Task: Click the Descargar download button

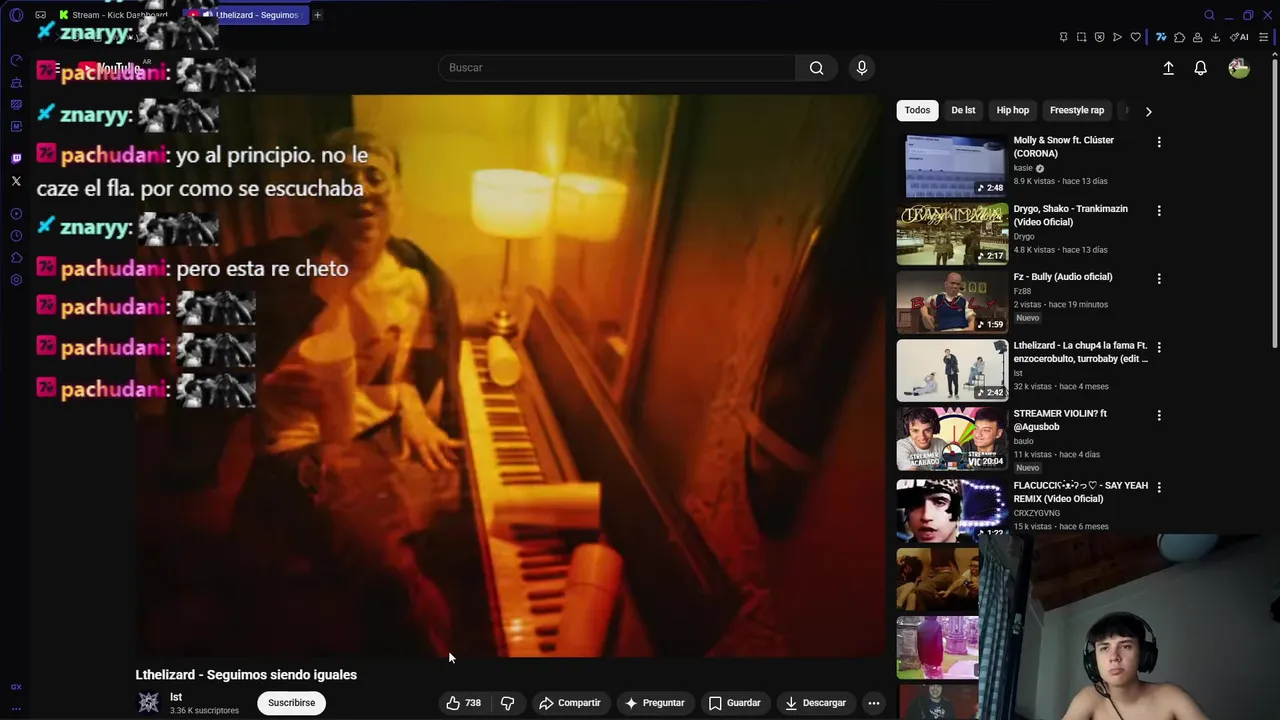Action: pos(816,703)
